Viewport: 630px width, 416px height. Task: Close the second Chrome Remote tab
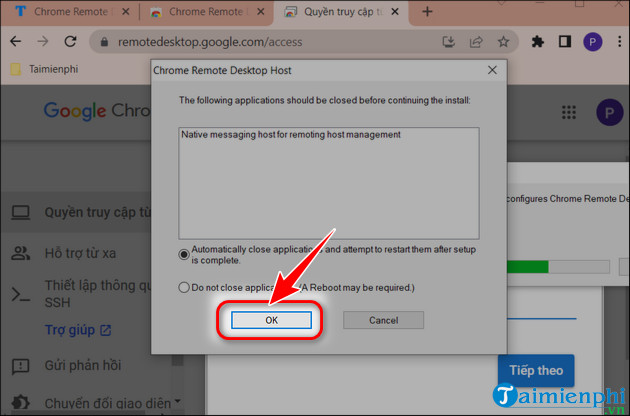(260, 12)
